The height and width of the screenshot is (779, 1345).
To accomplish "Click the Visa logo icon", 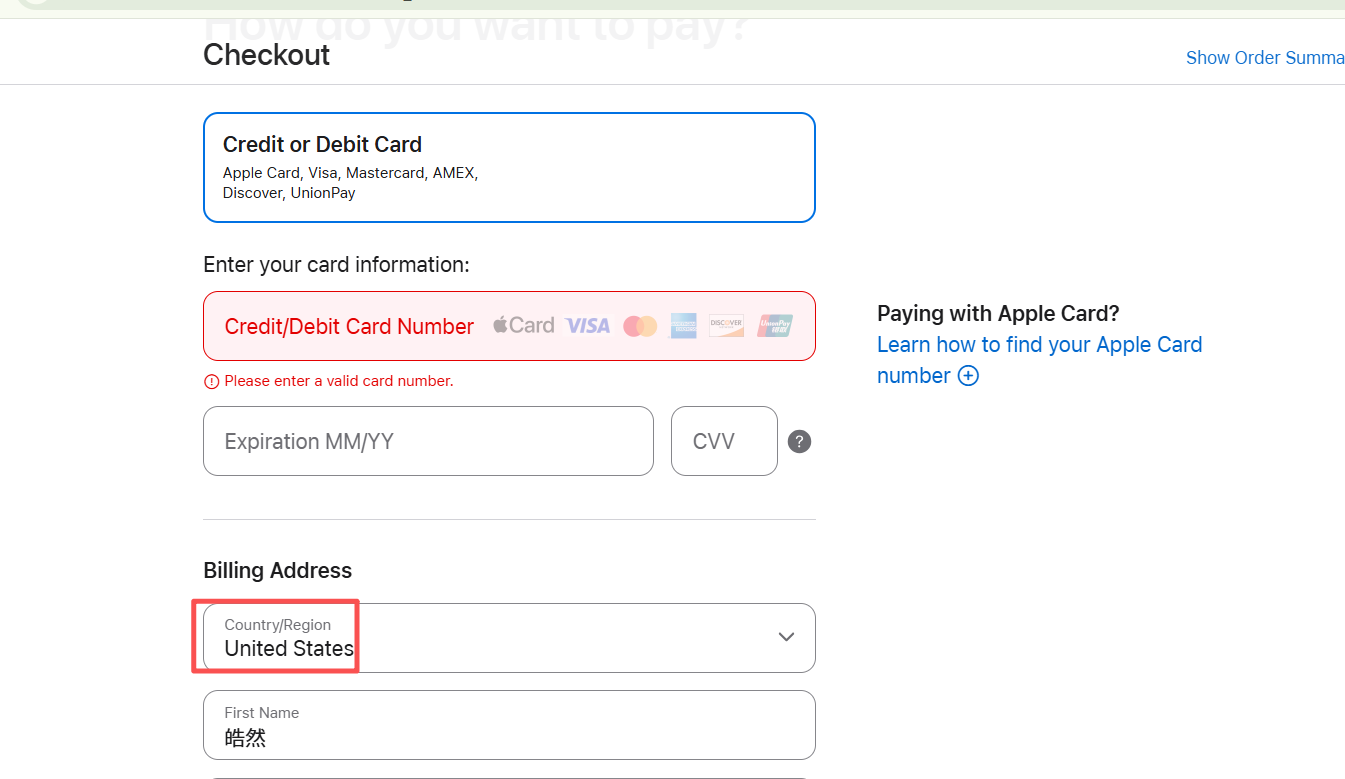I will [x=588, y=325].
